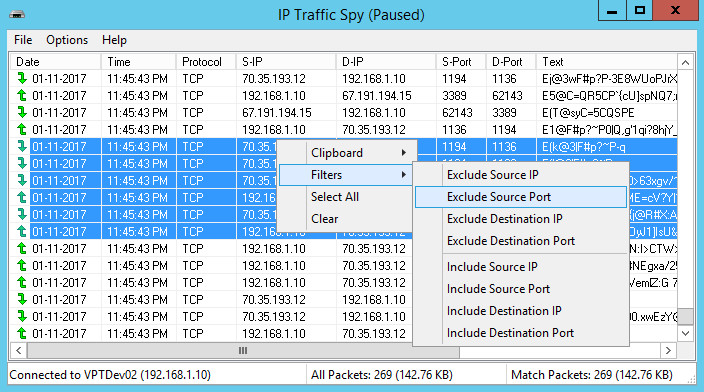Screen dimensions: 704x392
Task: Click the green arrow icon on the last visible row
Action: point(22,333)
